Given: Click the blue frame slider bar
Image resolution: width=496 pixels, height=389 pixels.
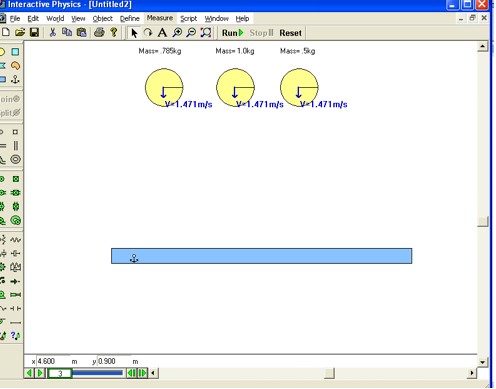Looking at the screenshot, I should coord(97,373).
